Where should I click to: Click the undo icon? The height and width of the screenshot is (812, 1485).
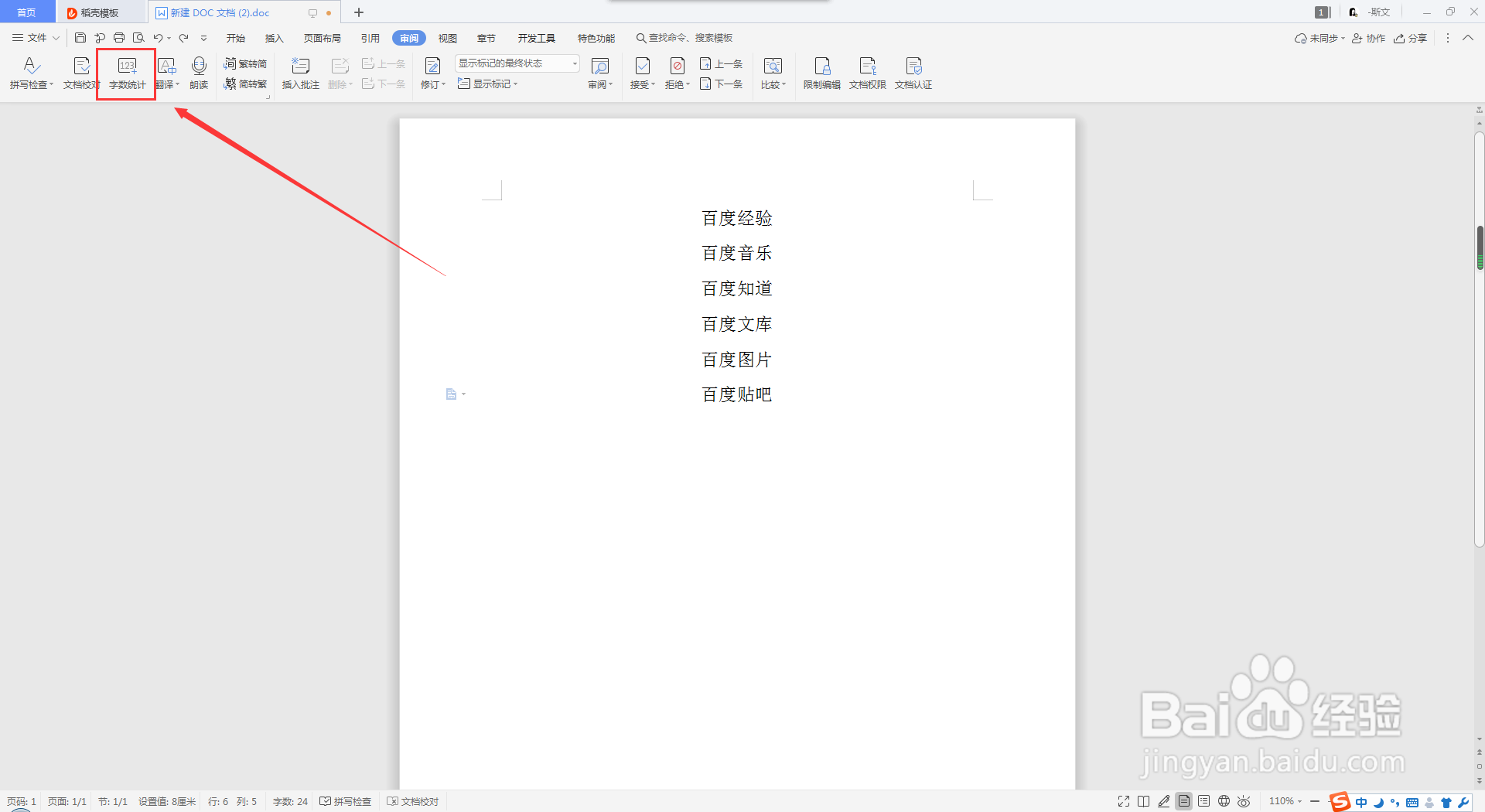pyautogui.click(x=158, y=37)
